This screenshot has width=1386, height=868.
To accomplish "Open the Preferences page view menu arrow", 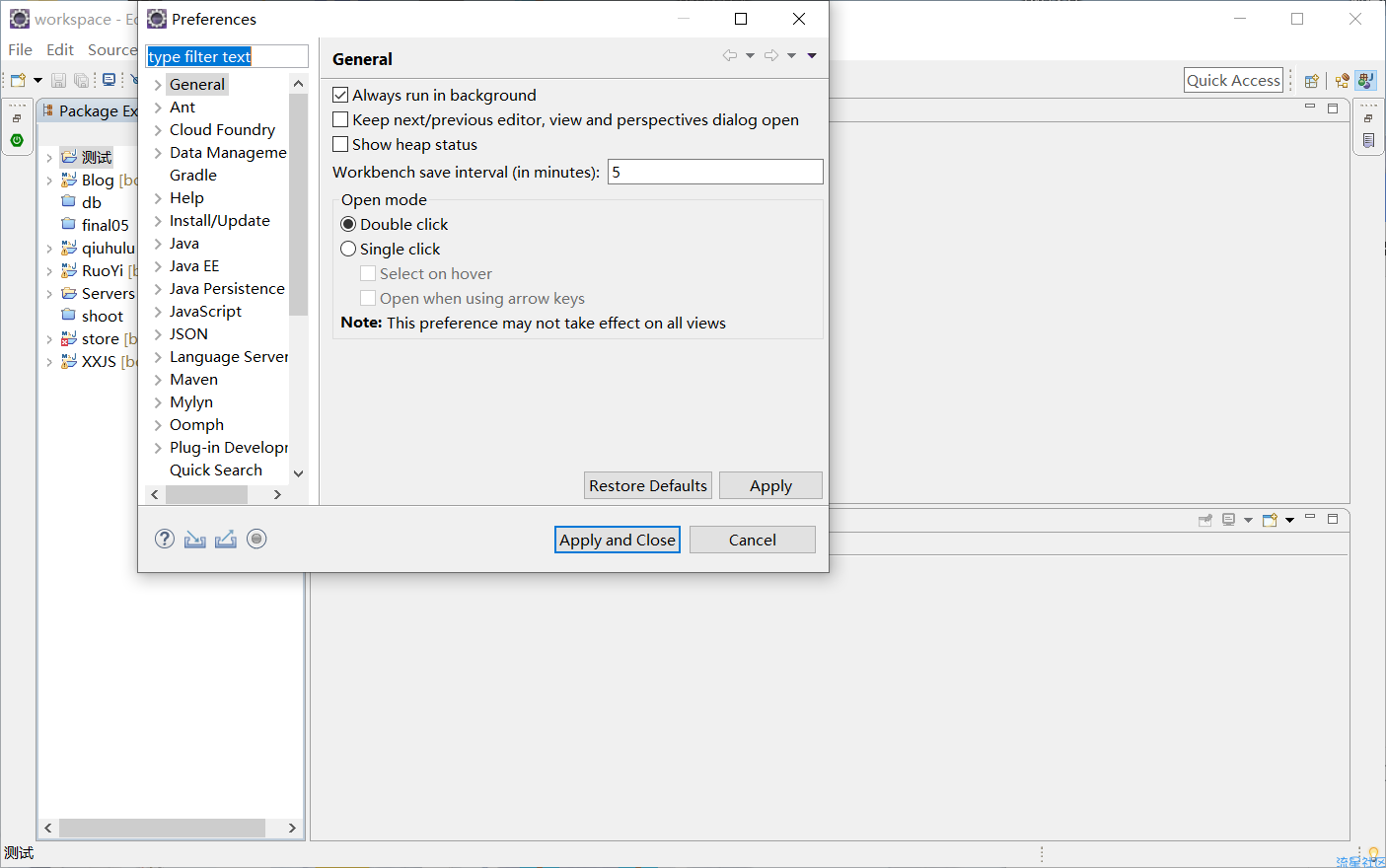I will pos(812,55).
